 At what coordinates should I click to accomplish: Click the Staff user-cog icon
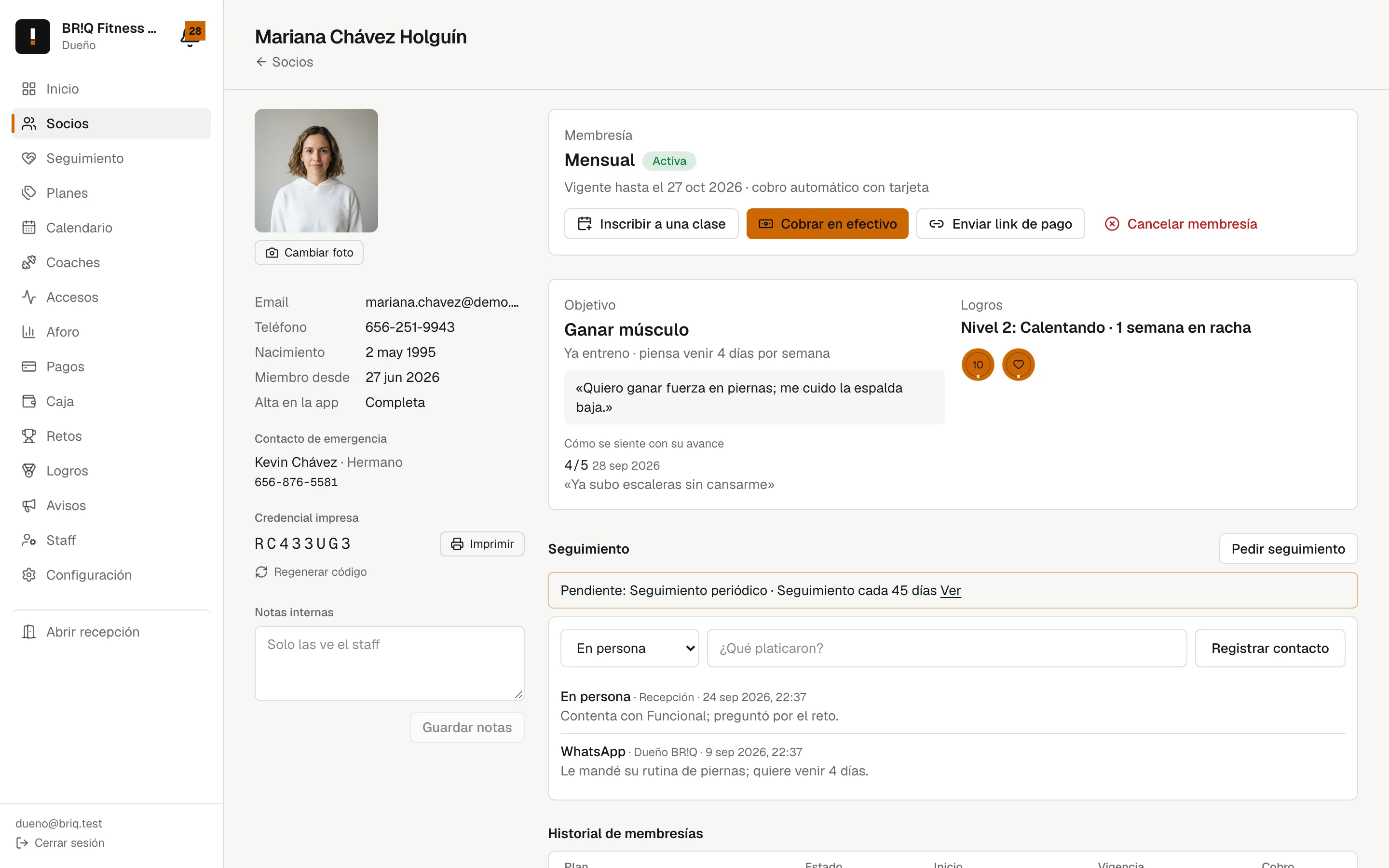tap(29, 540)
